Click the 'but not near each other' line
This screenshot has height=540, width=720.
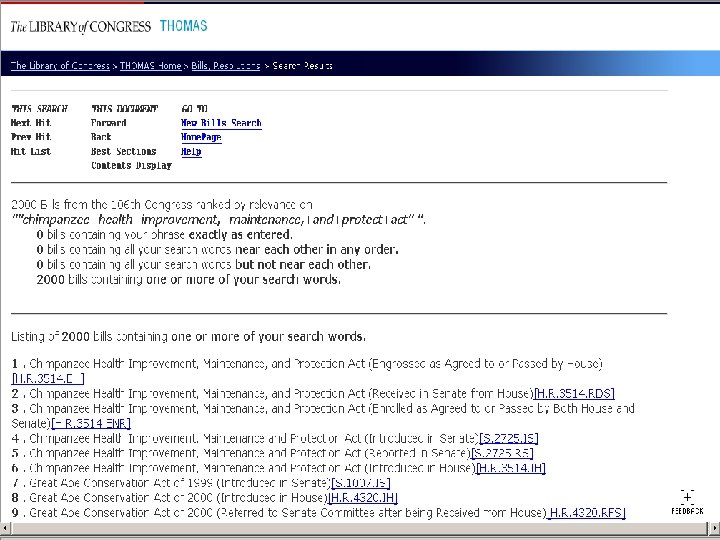pyautogui.click(x=203, y=265)
